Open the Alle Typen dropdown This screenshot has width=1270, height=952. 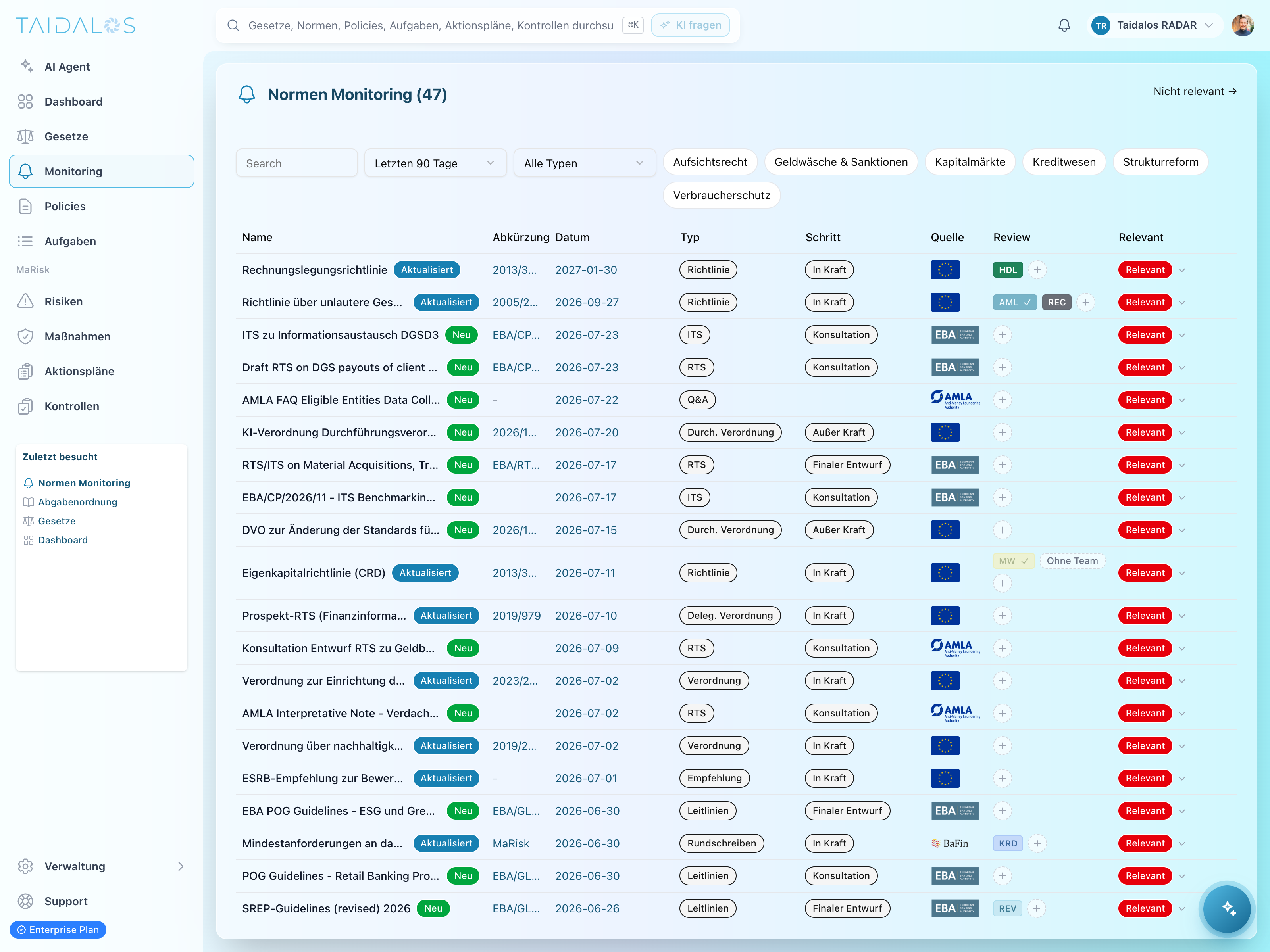coord(584,163)
